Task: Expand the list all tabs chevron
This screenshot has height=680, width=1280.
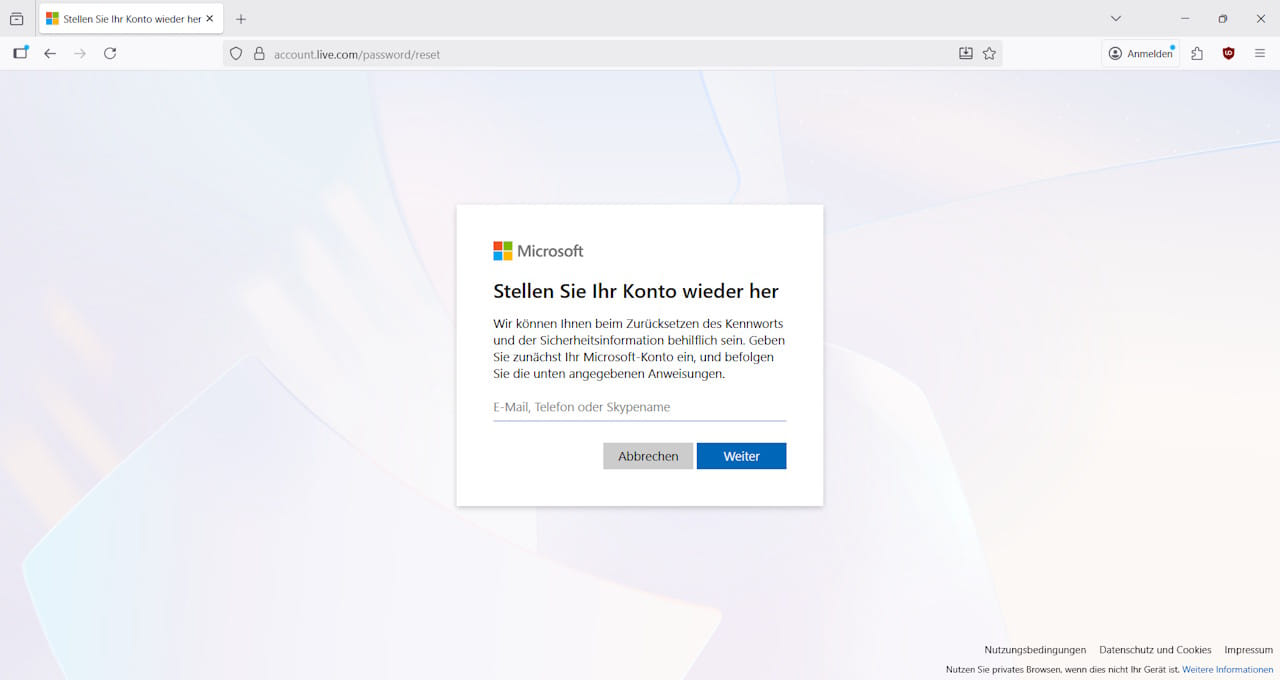Action: click(x=1116, y=19)
